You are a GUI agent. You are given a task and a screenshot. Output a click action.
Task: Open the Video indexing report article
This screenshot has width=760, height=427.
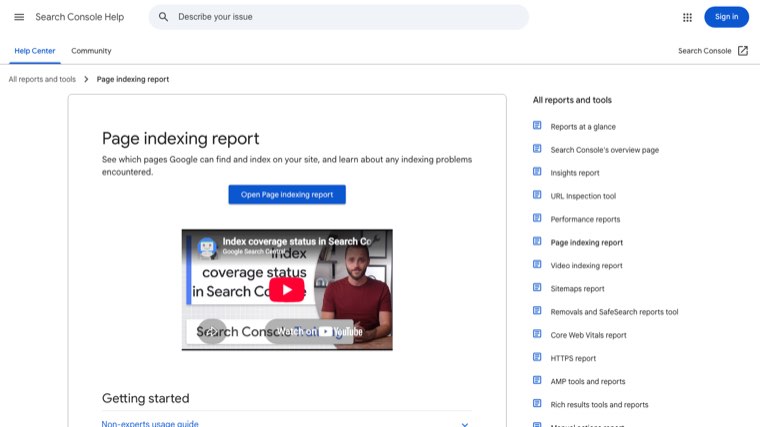[x=586, y=266]
